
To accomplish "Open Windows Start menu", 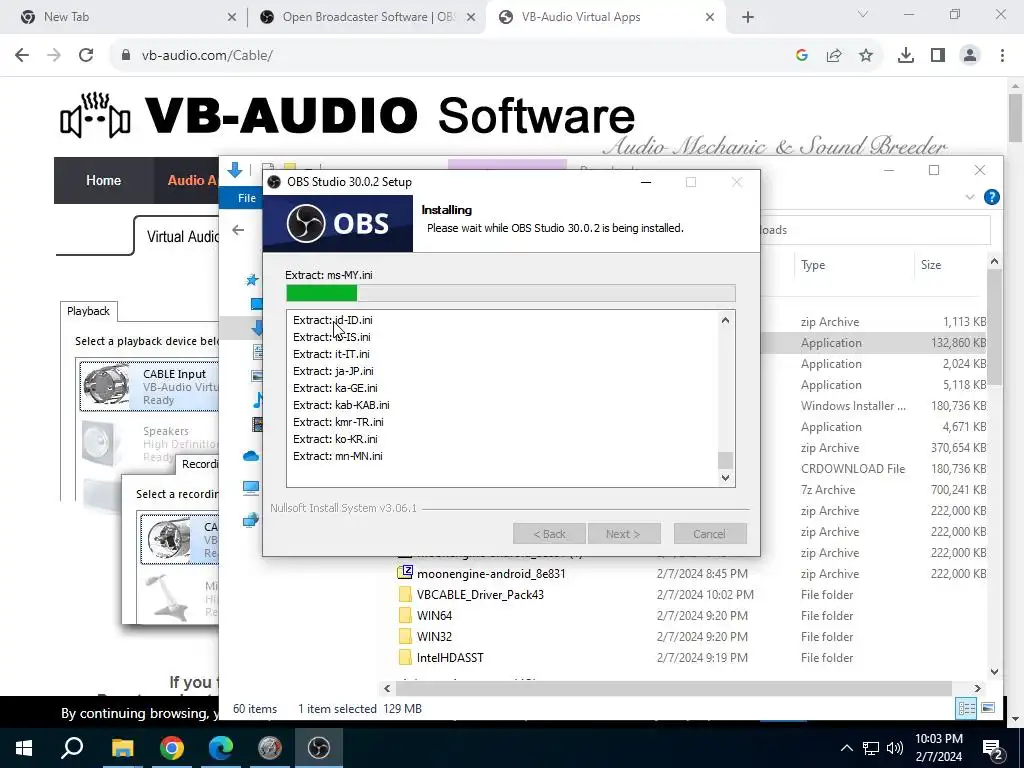I will (x=24, y=748).
